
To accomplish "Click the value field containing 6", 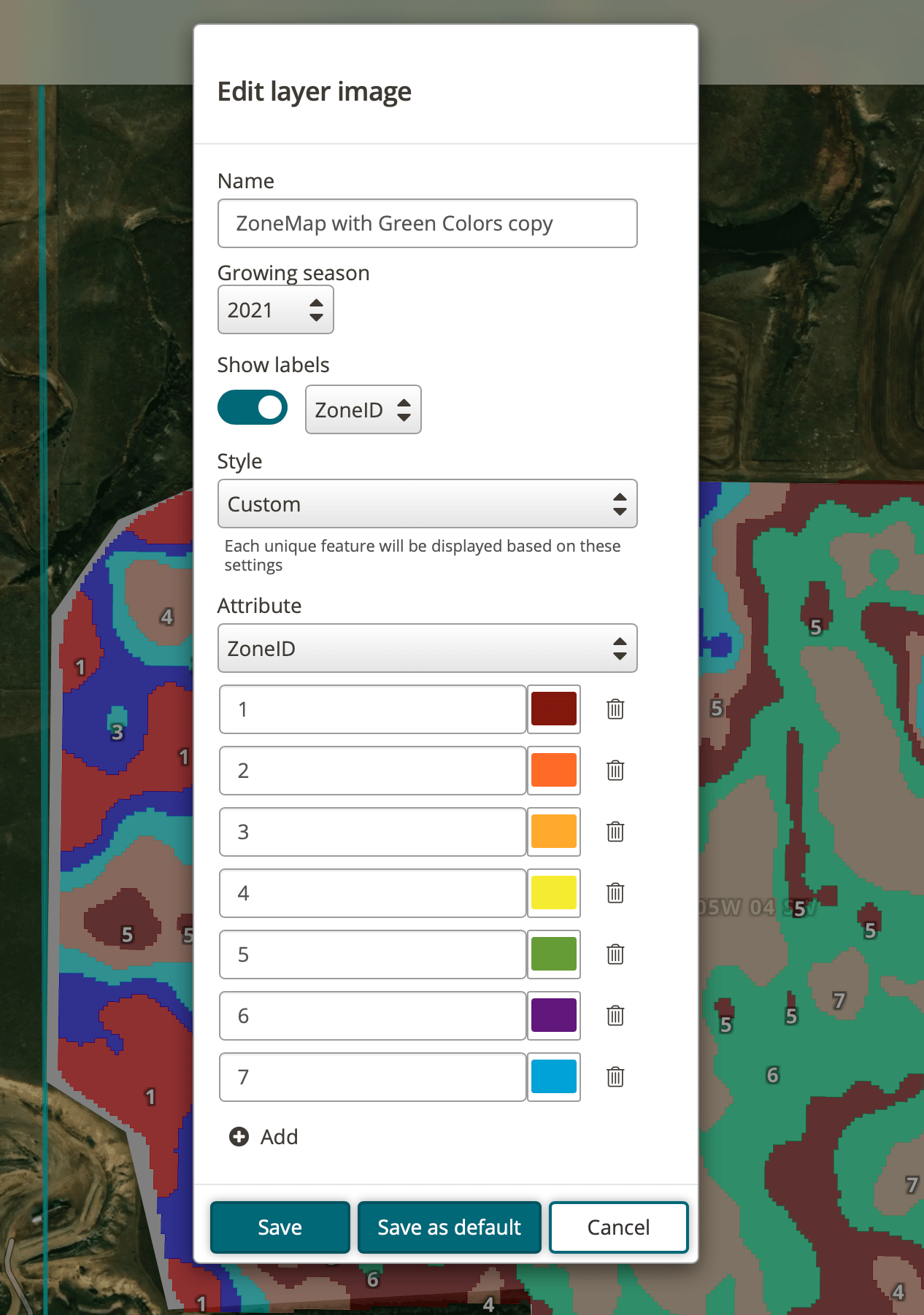I will point(373,1016).
